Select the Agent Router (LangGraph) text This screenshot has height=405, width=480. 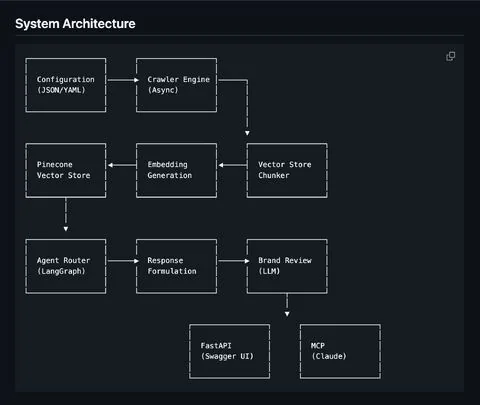click(x=63, y=266)
